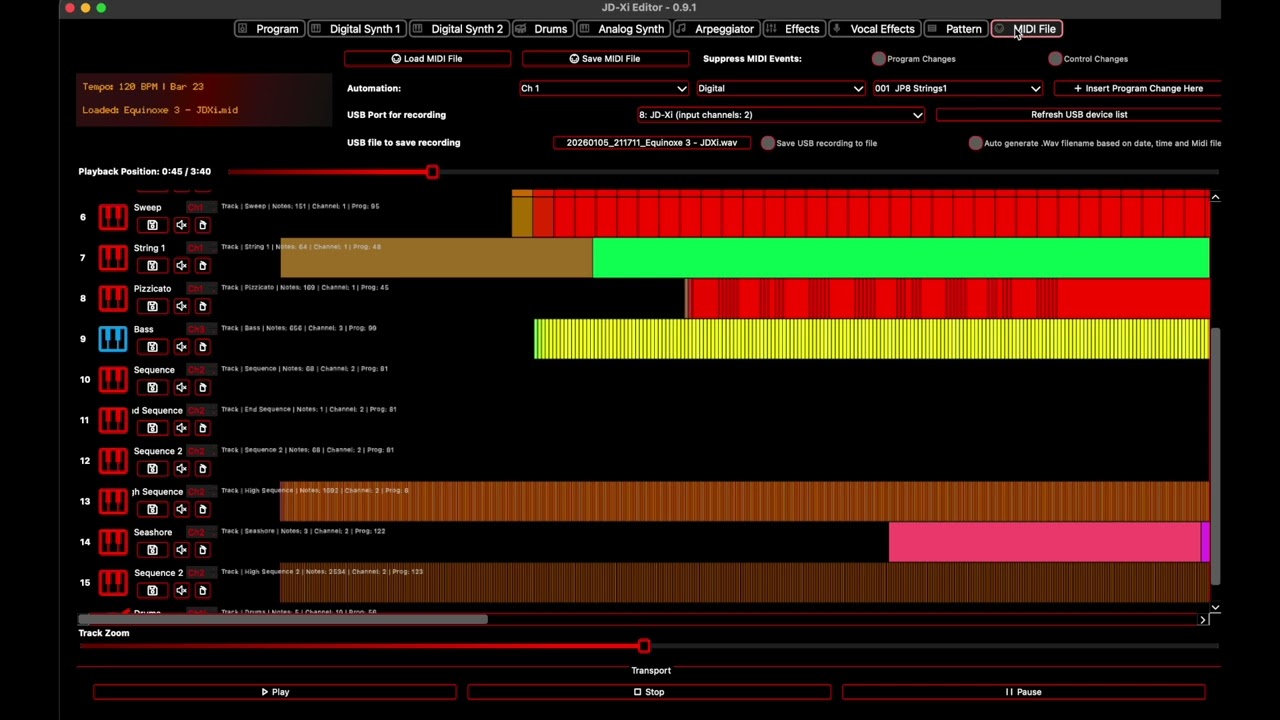This screenshot has height=720, width=1280.
Task: Switch to the Digital Synth 1 tab
Action: pos(355,29)
